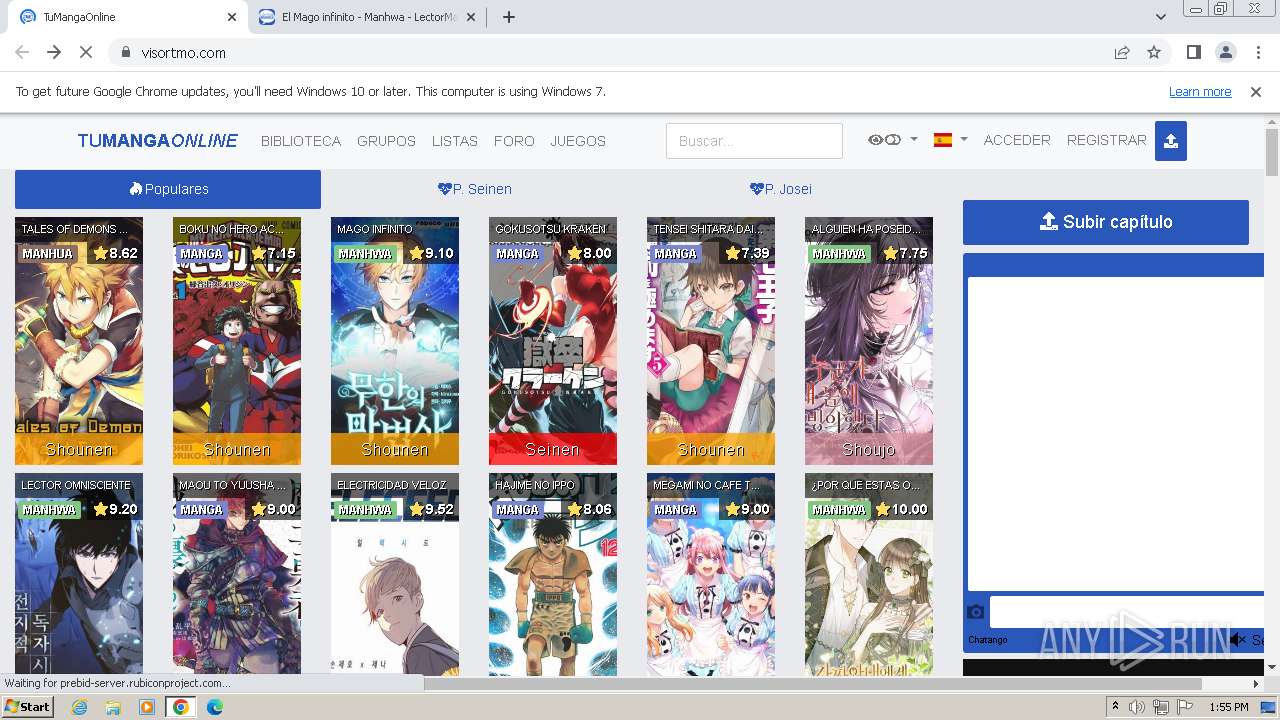Click the upload icon button in navbar

coord(1170,141)
